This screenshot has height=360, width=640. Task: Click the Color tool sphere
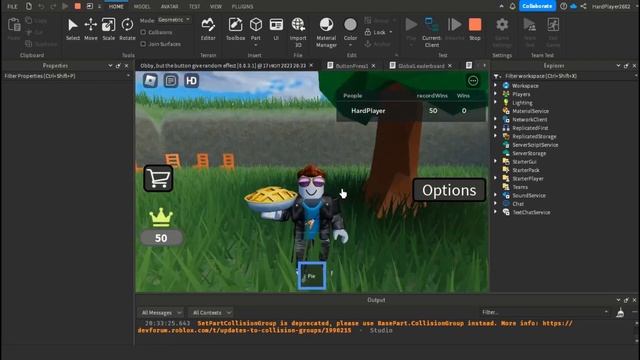(x=350, y=25)
